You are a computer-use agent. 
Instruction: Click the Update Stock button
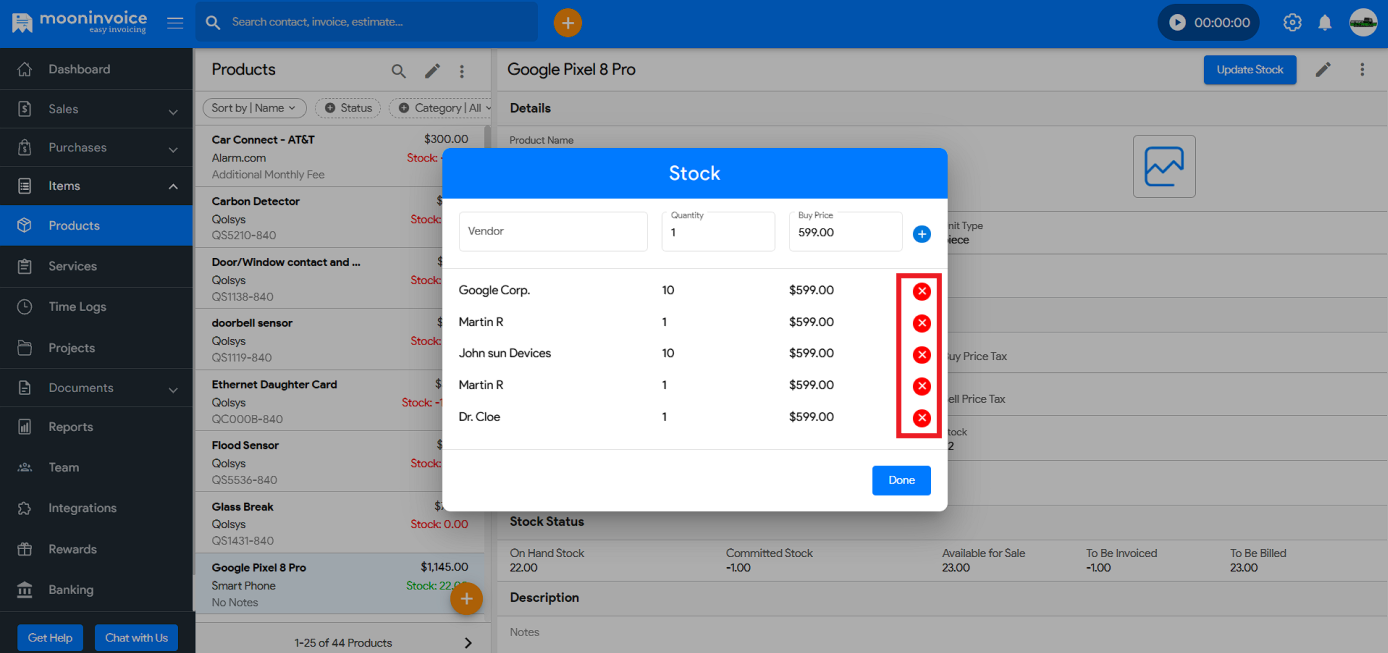1250,70
